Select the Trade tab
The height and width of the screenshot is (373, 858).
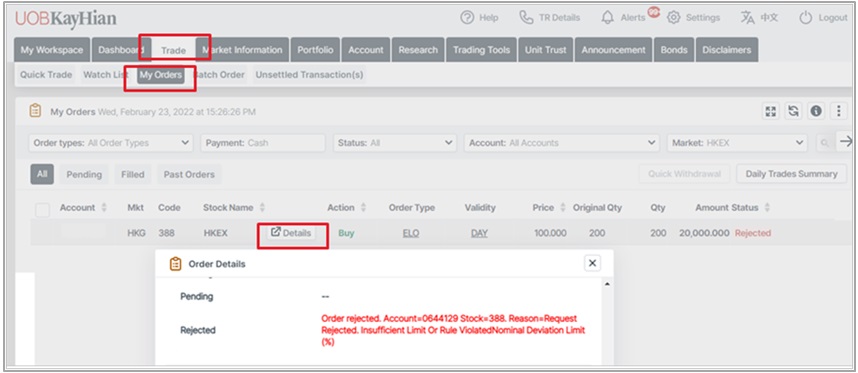(173, 50)
